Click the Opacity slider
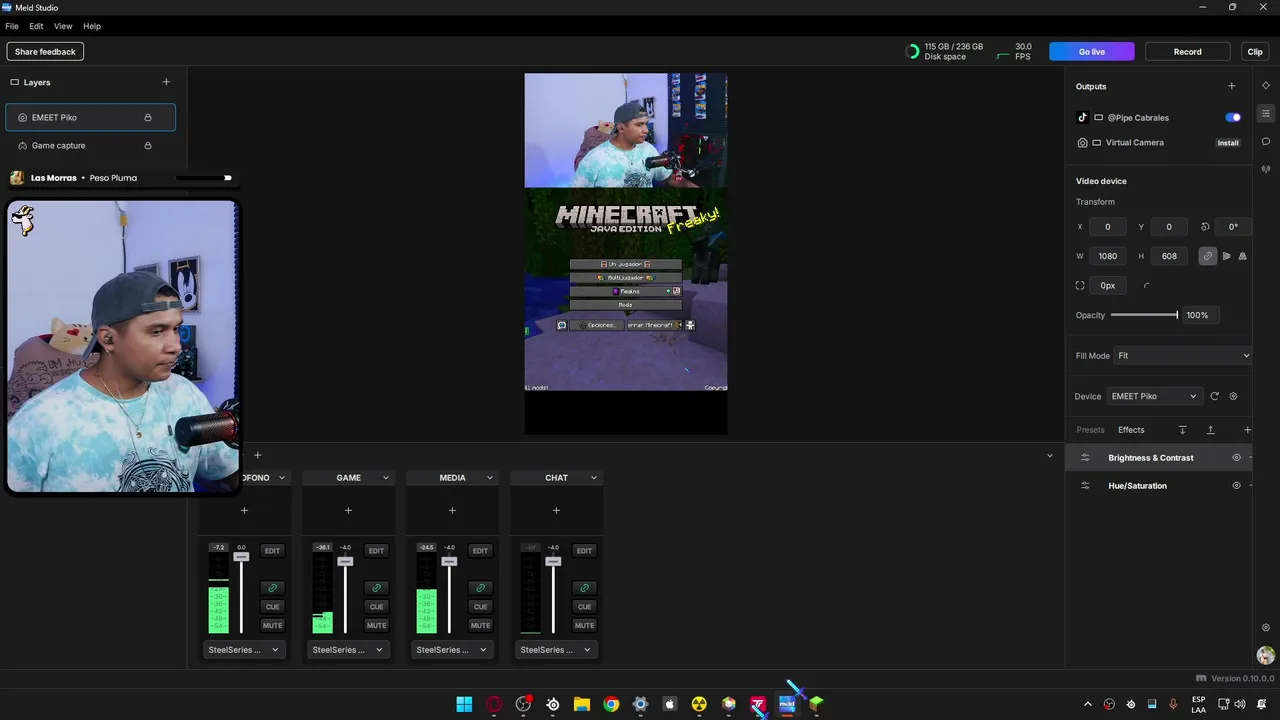The image size is (1280, 720). pos(1144,315)
